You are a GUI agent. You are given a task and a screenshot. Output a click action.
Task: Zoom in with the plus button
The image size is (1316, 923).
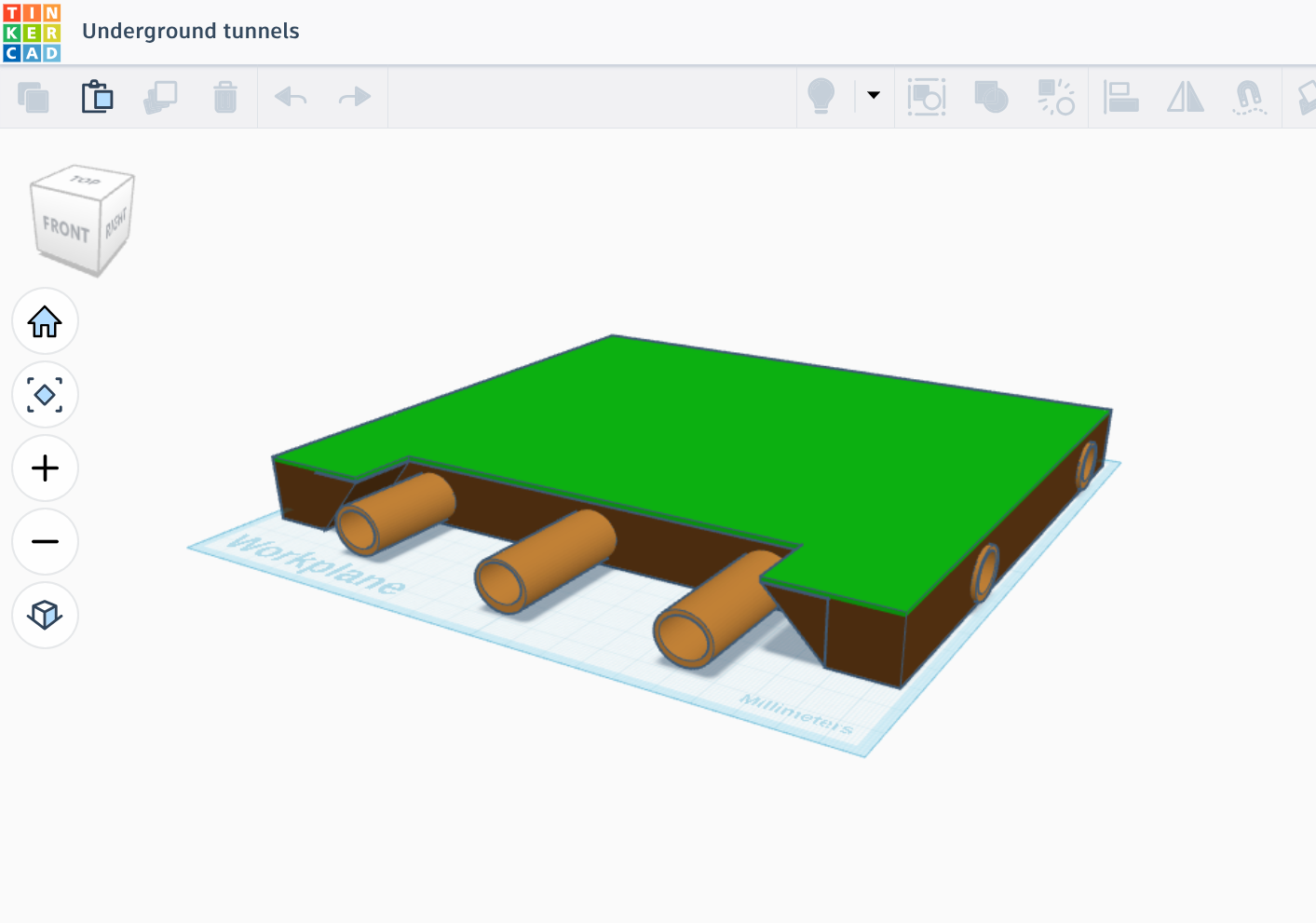tap(45, 468)
